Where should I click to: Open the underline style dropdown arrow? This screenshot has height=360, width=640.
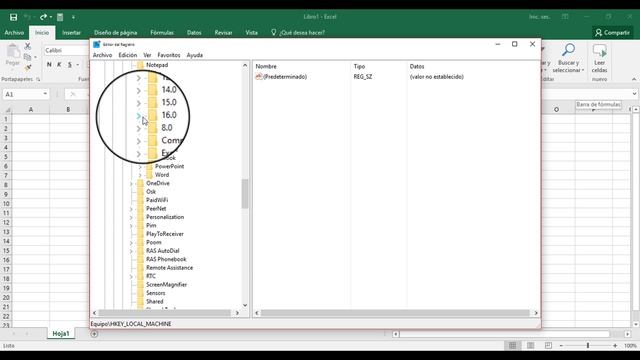pos(78,64)
